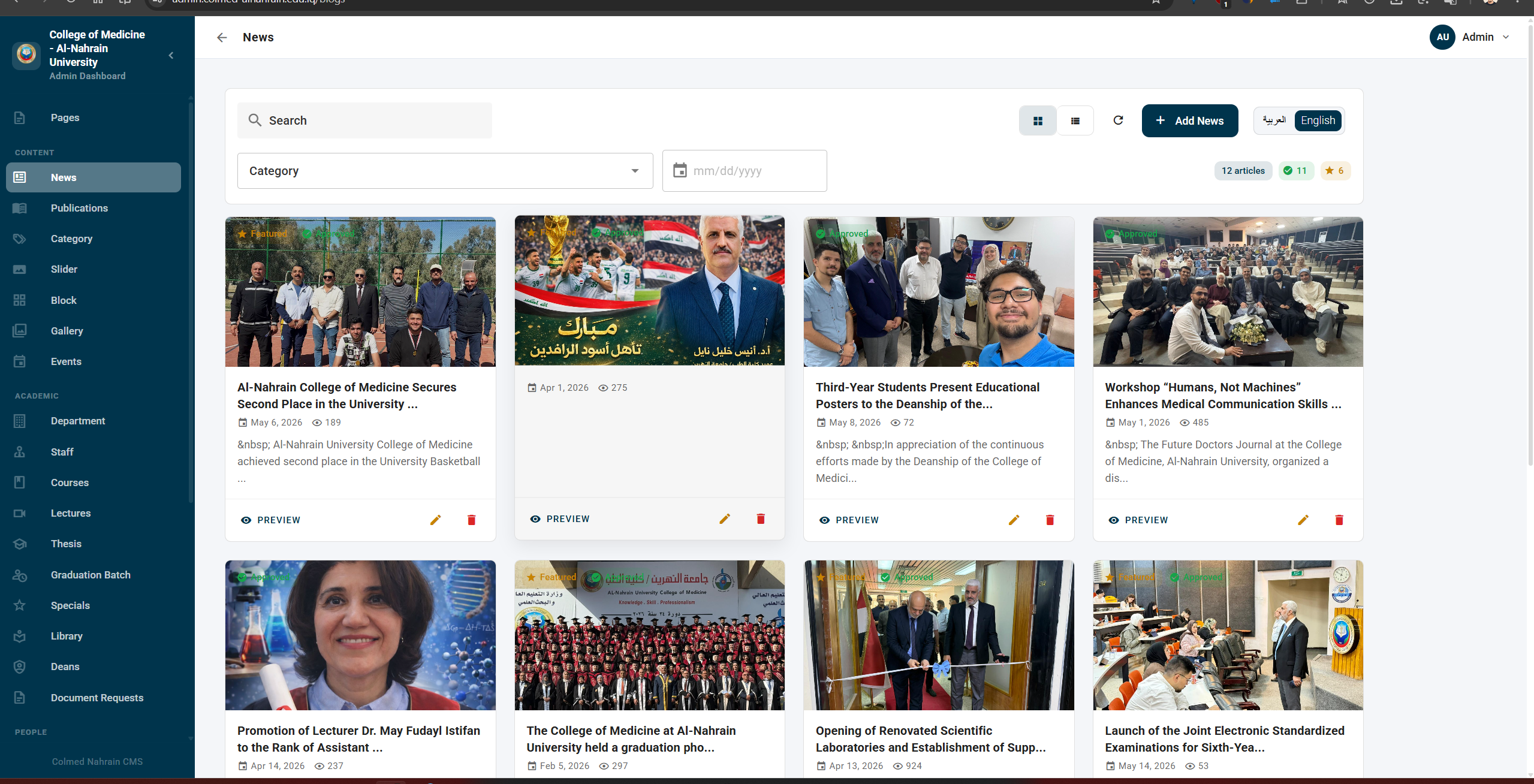Switch to grid view

click(1038, 121)
